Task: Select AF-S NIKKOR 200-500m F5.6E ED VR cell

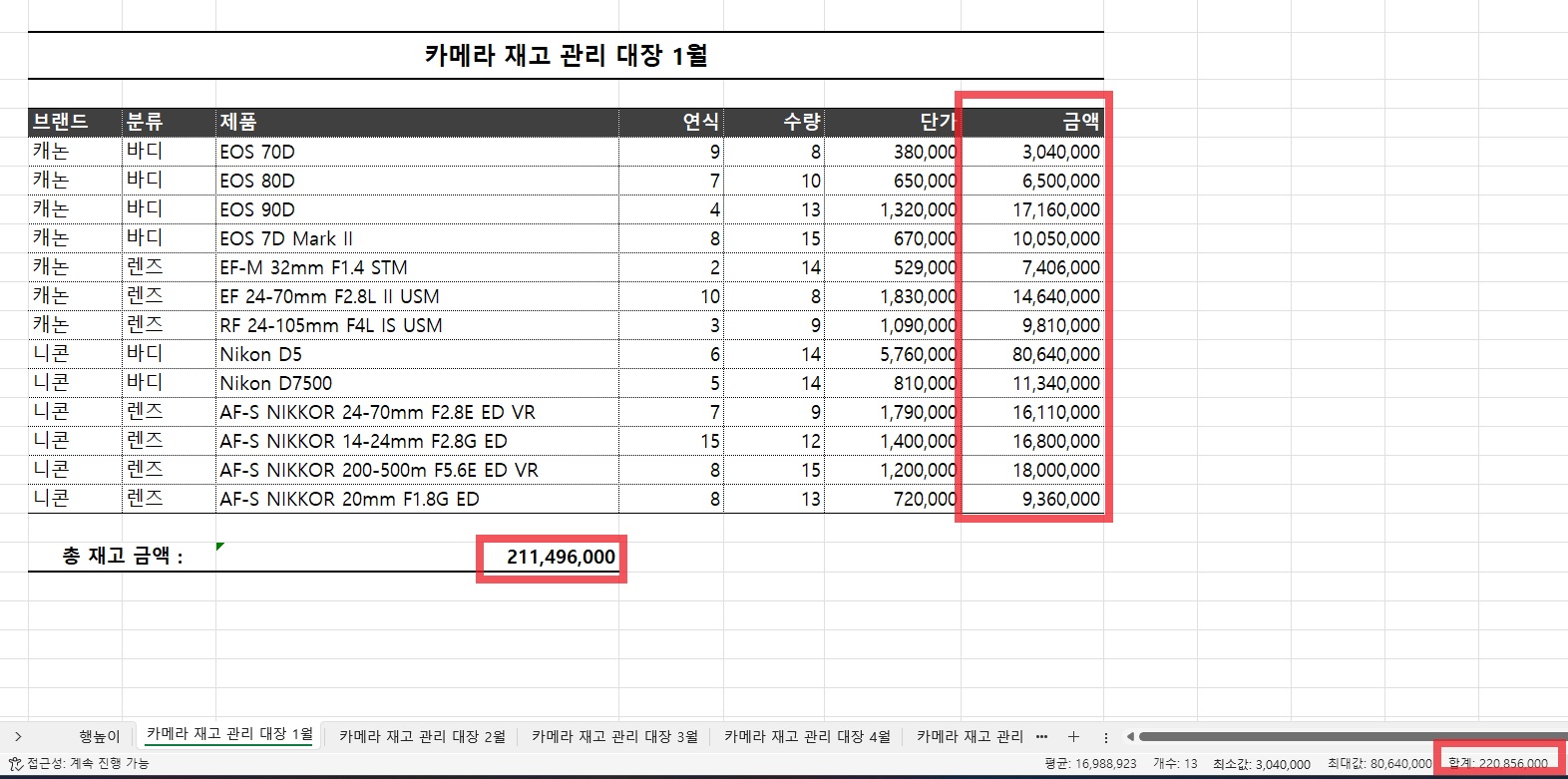Action: [x=417, y=470]
